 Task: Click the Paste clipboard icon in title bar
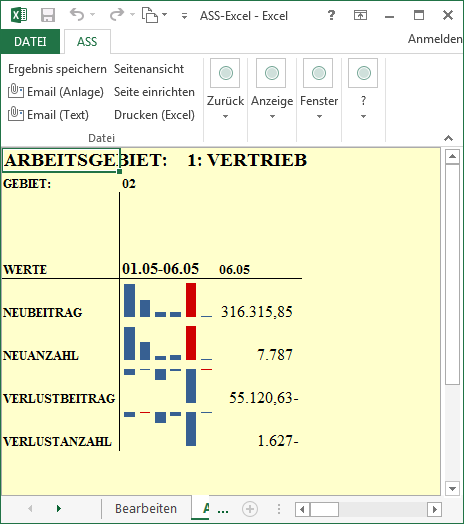pyautogui.click(x=149, y=15)
